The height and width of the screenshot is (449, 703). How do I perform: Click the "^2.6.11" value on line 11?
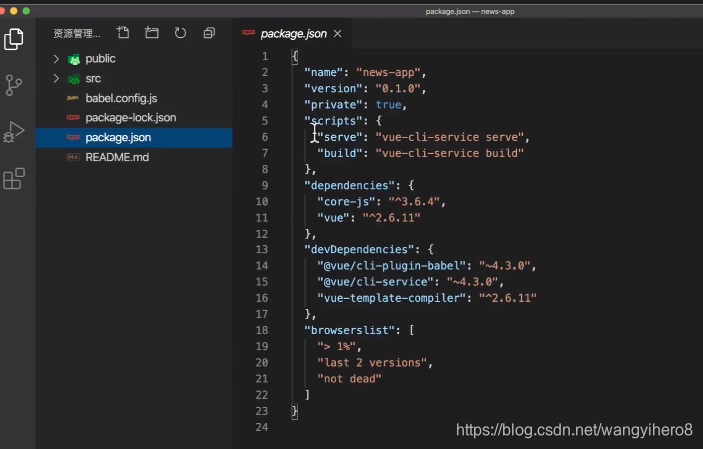(391, 218)
